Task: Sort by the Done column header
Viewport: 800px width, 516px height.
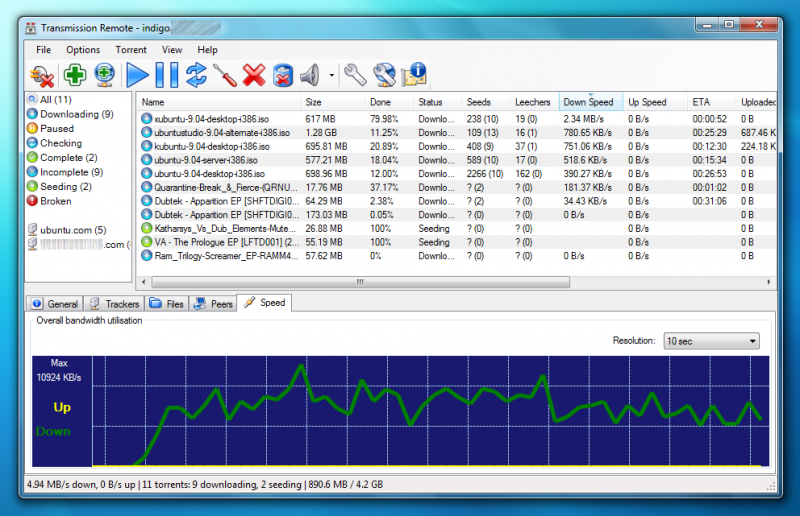Action: [x=389, y=102]
